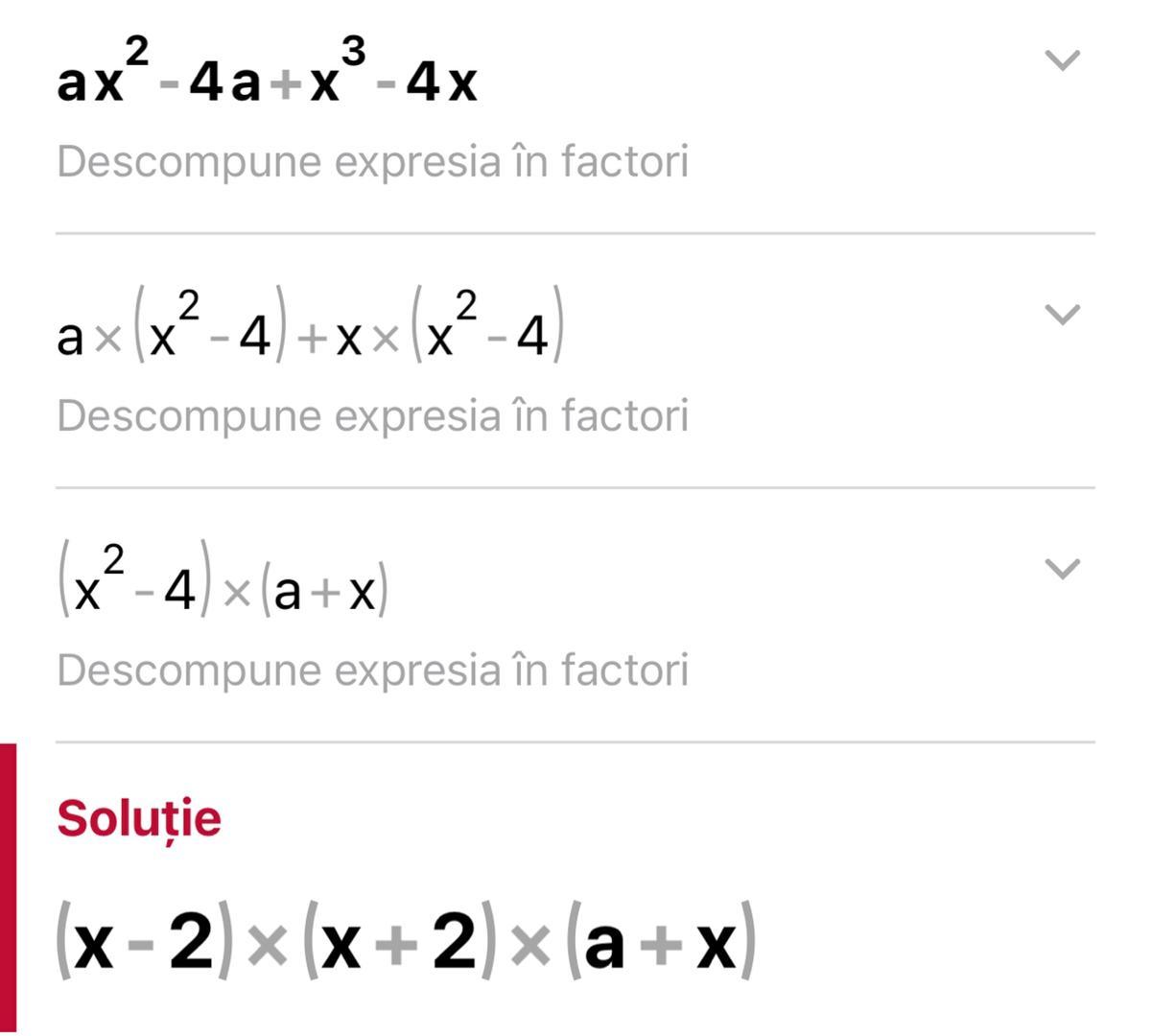Viewport: 1151px width, 1036px height.
Task: Click the plus sign in the second step expression
Action: 310,341
